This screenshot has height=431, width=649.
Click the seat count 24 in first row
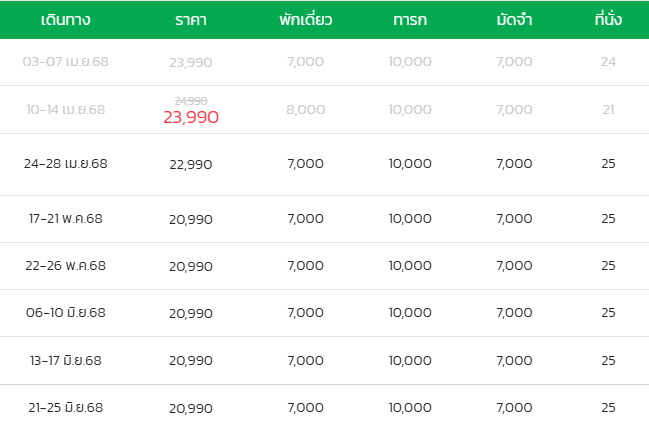[608, 62]
